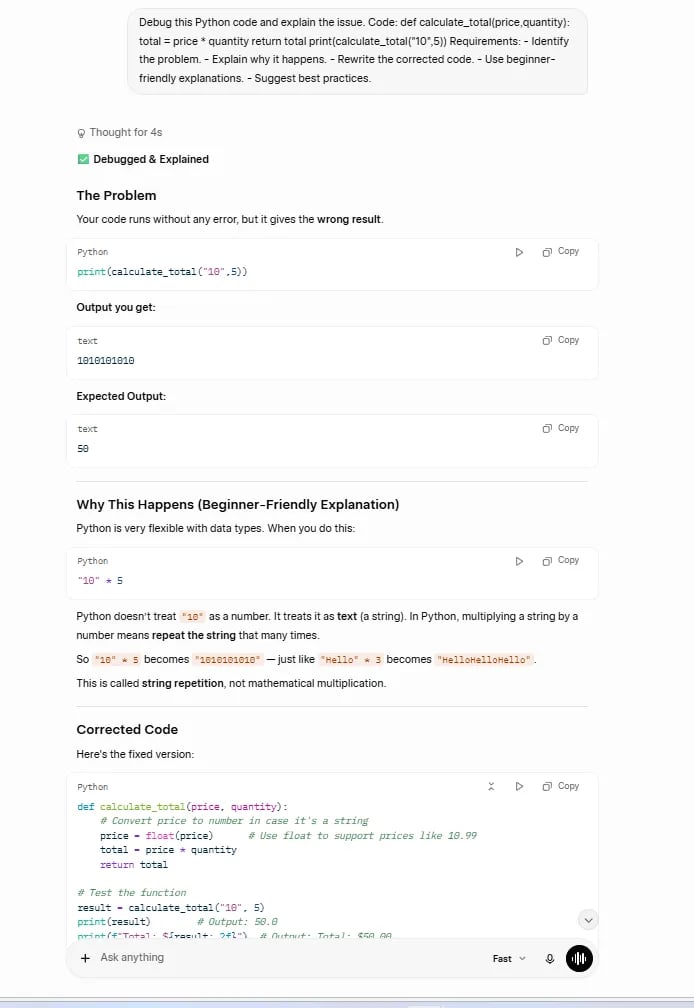This screenshot has width=694, height=1008.
Task: Copy the print(calculate_total) code block
Action: coord(560,251)
